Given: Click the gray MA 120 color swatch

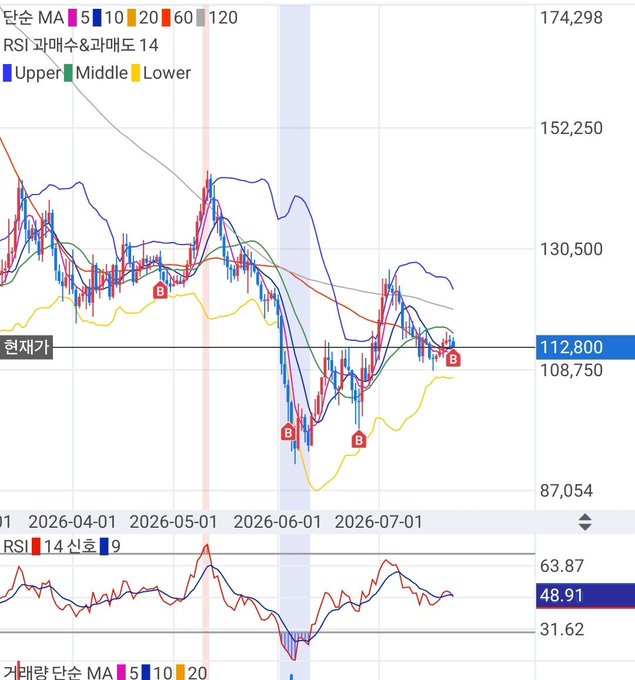Looking at the screenshot, I should pos(201,18).
